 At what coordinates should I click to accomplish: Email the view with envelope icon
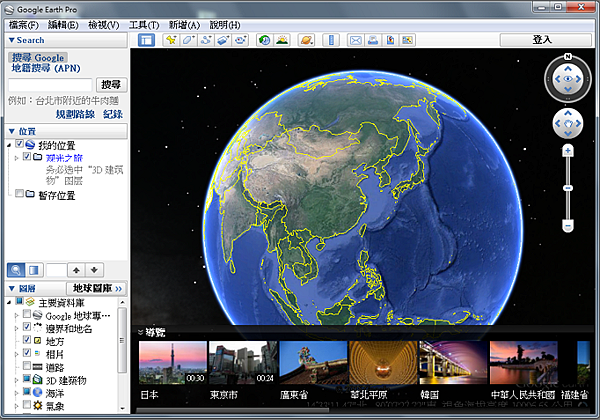[355, 40]
